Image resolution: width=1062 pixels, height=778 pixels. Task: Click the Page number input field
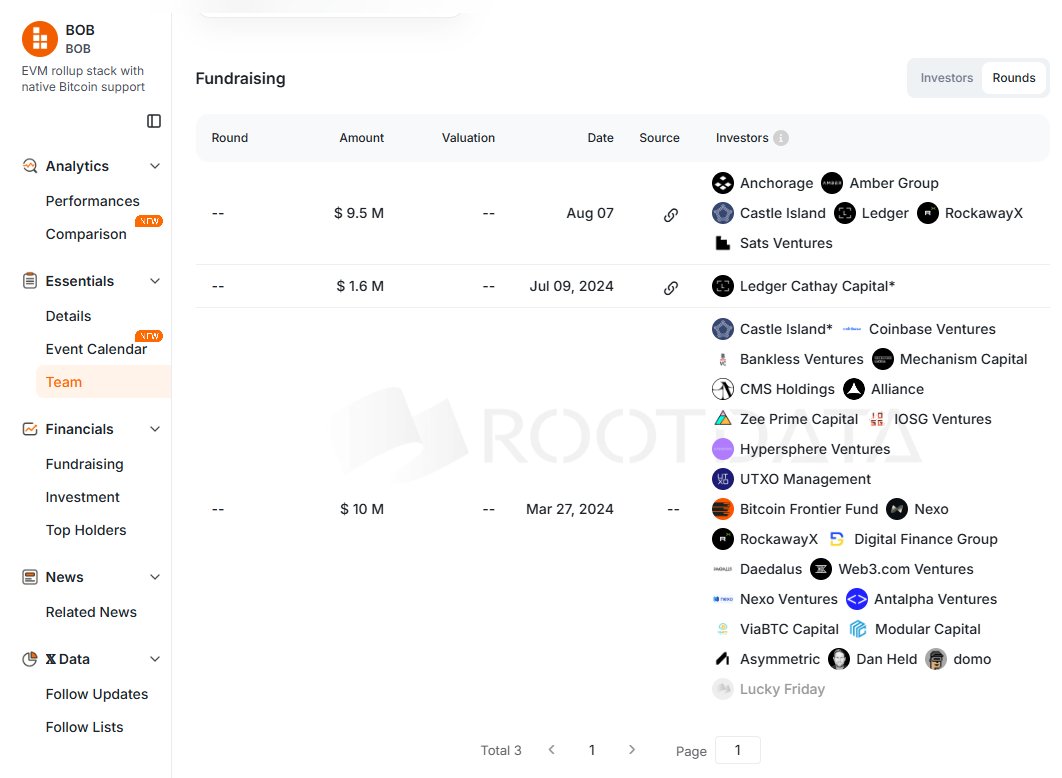738,750
